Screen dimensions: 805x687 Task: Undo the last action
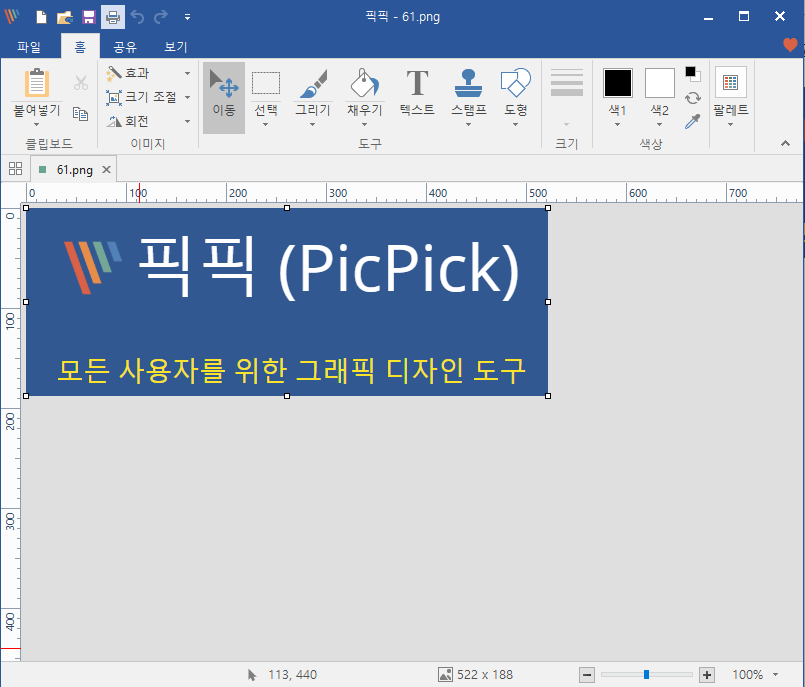pyautogui.click(x=137, y=17)
